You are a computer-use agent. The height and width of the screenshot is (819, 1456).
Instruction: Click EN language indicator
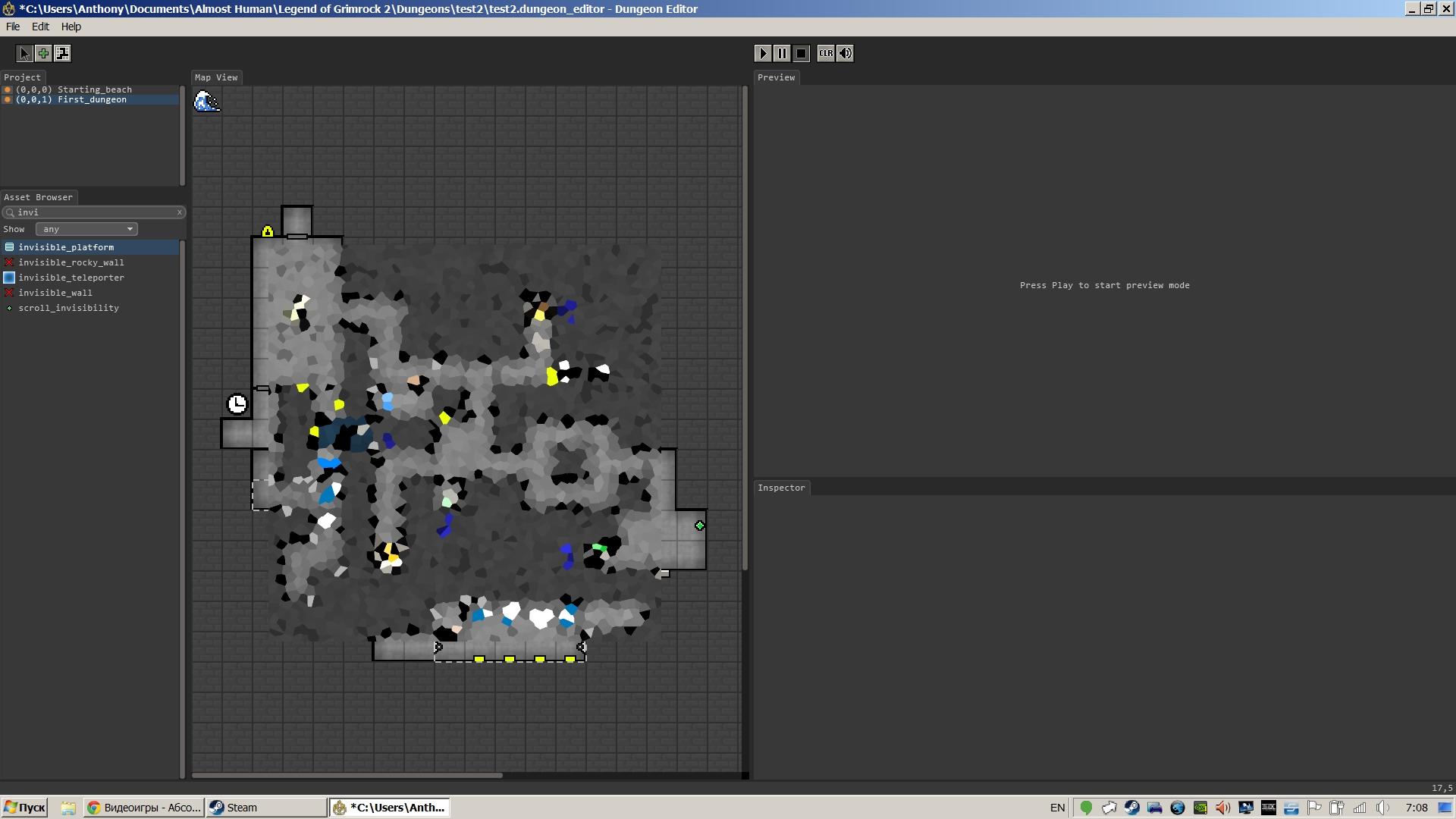pyautogui.click(x=1057, y=808)
